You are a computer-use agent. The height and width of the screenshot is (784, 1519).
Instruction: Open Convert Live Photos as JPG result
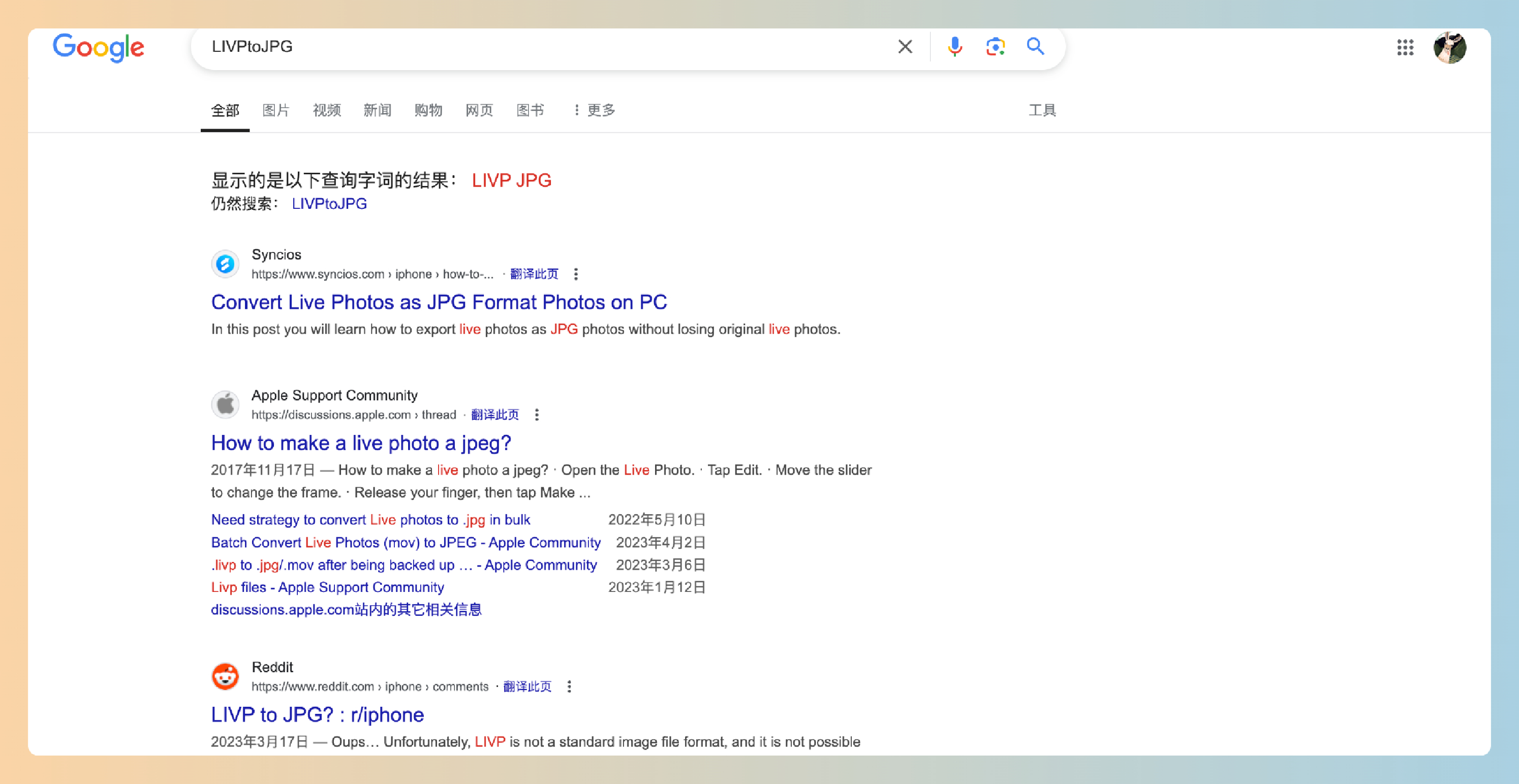point(439,302)
